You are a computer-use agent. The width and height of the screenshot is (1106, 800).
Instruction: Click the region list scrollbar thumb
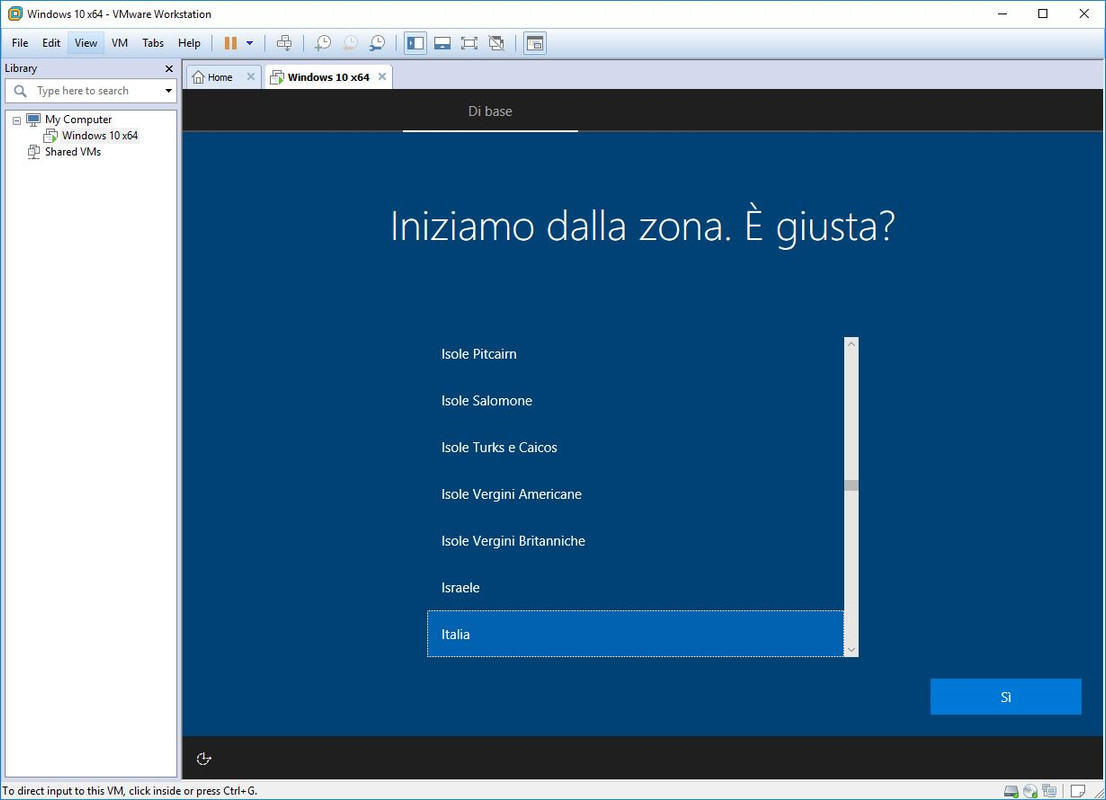click(851, 485)
